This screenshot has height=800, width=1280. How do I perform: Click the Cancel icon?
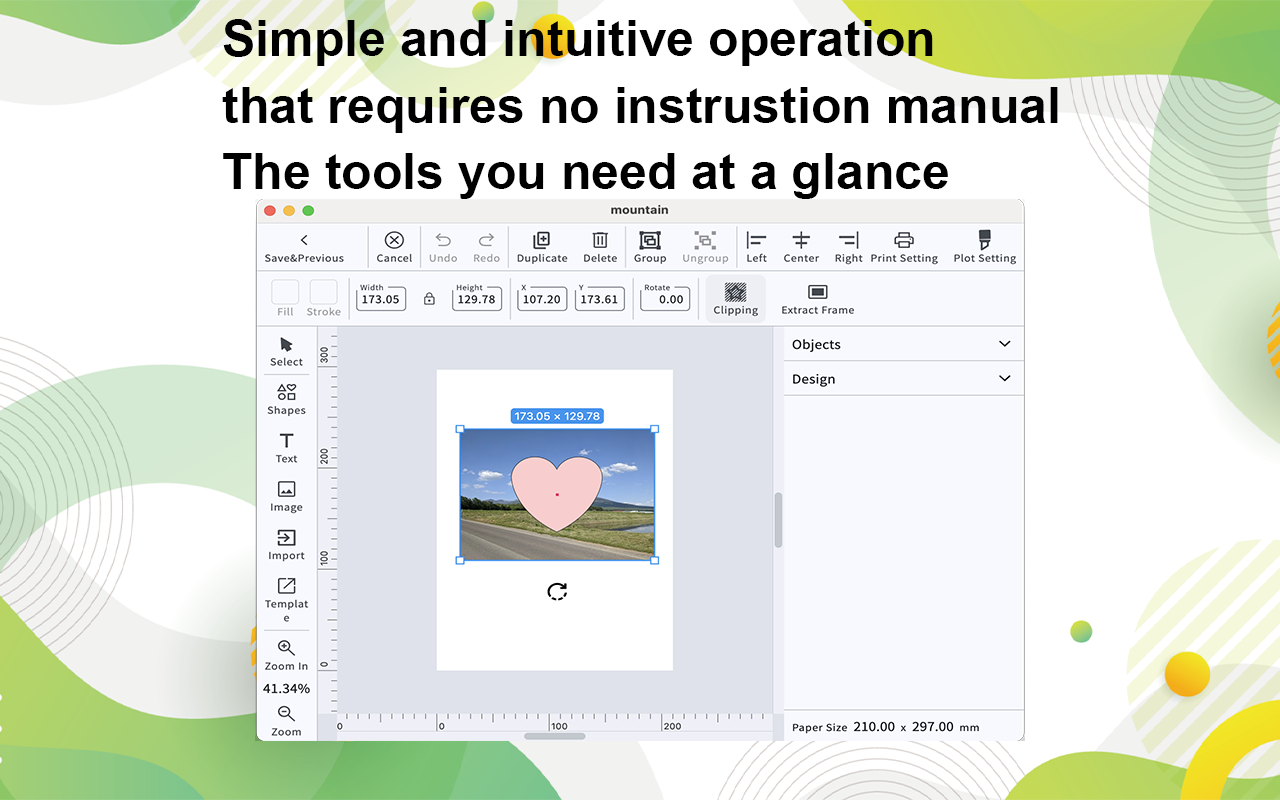point(394,240)
